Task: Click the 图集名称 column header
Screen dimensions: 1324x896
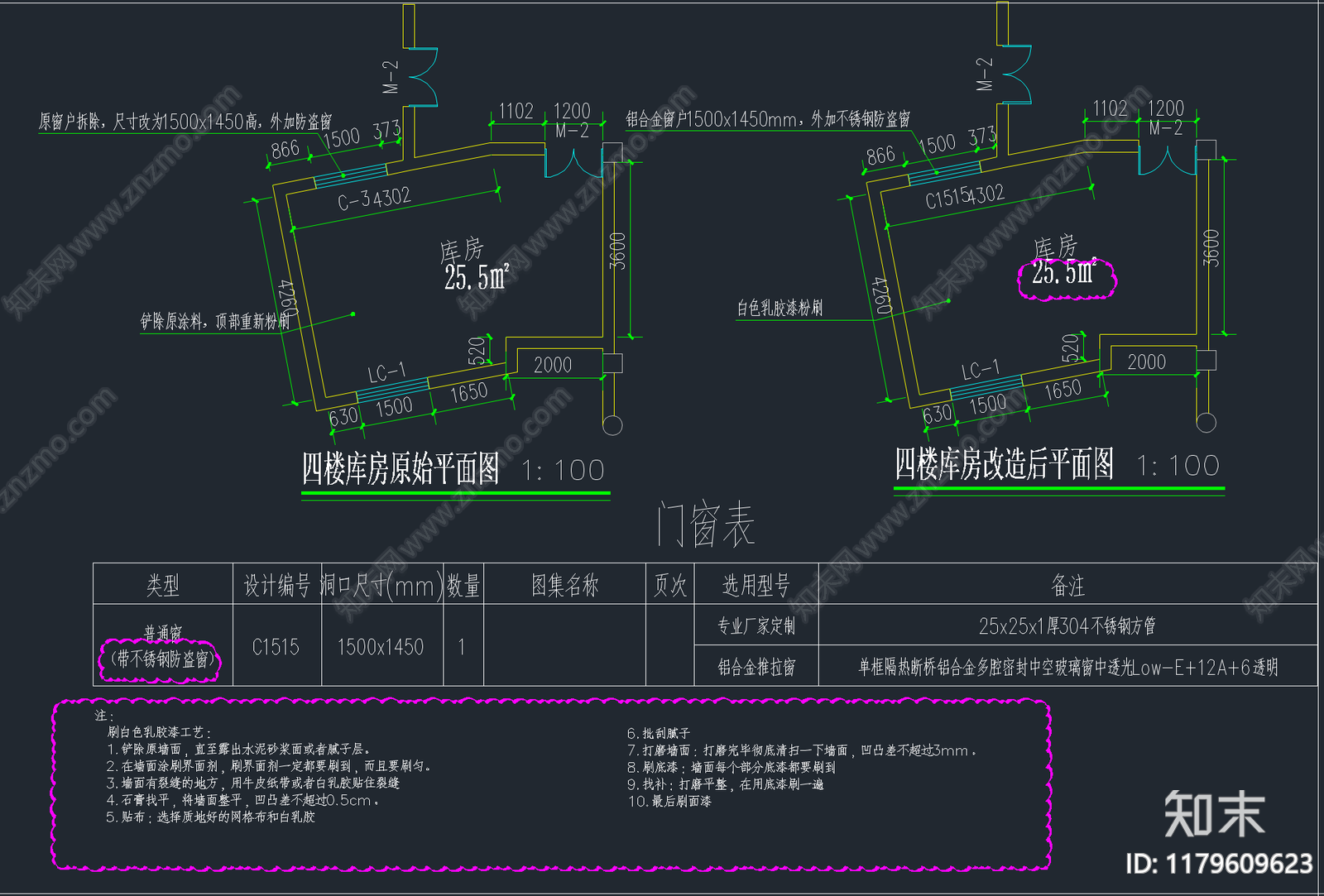Action: (564, 586)
